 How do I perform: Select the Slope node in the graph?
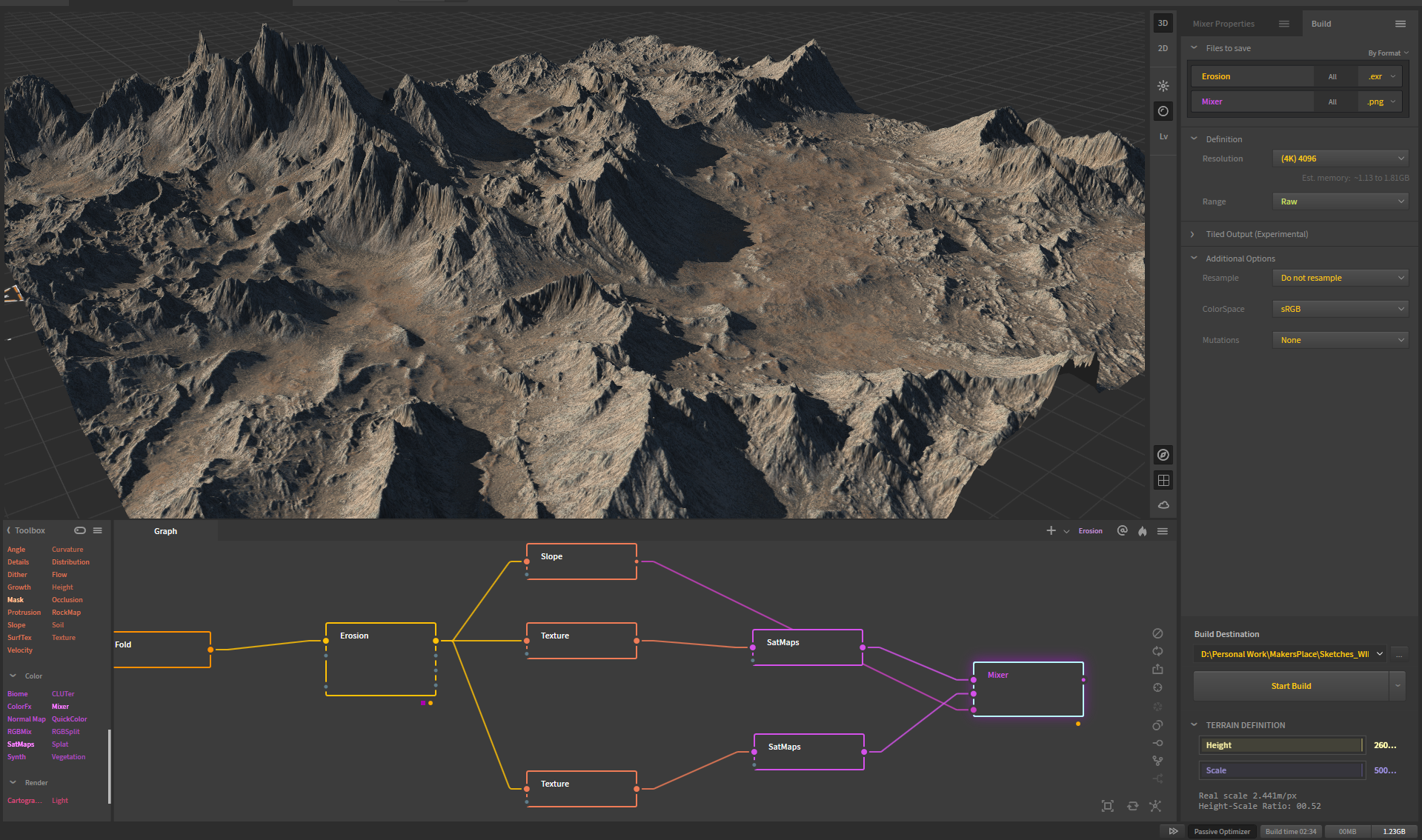click(581, 561)
